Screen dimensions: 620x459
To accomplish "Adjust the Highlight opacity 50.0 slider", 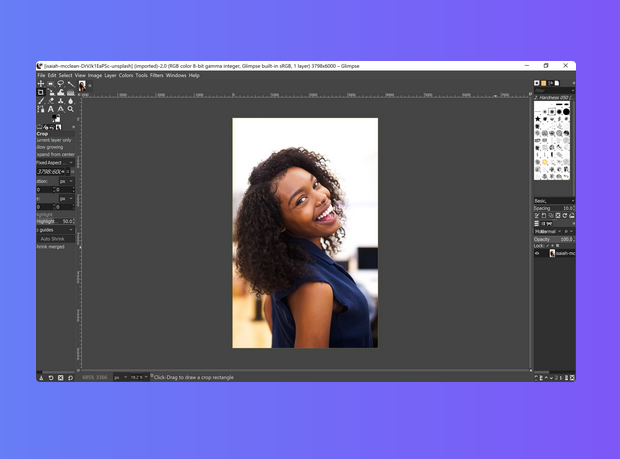I will (x=55, y=221).
